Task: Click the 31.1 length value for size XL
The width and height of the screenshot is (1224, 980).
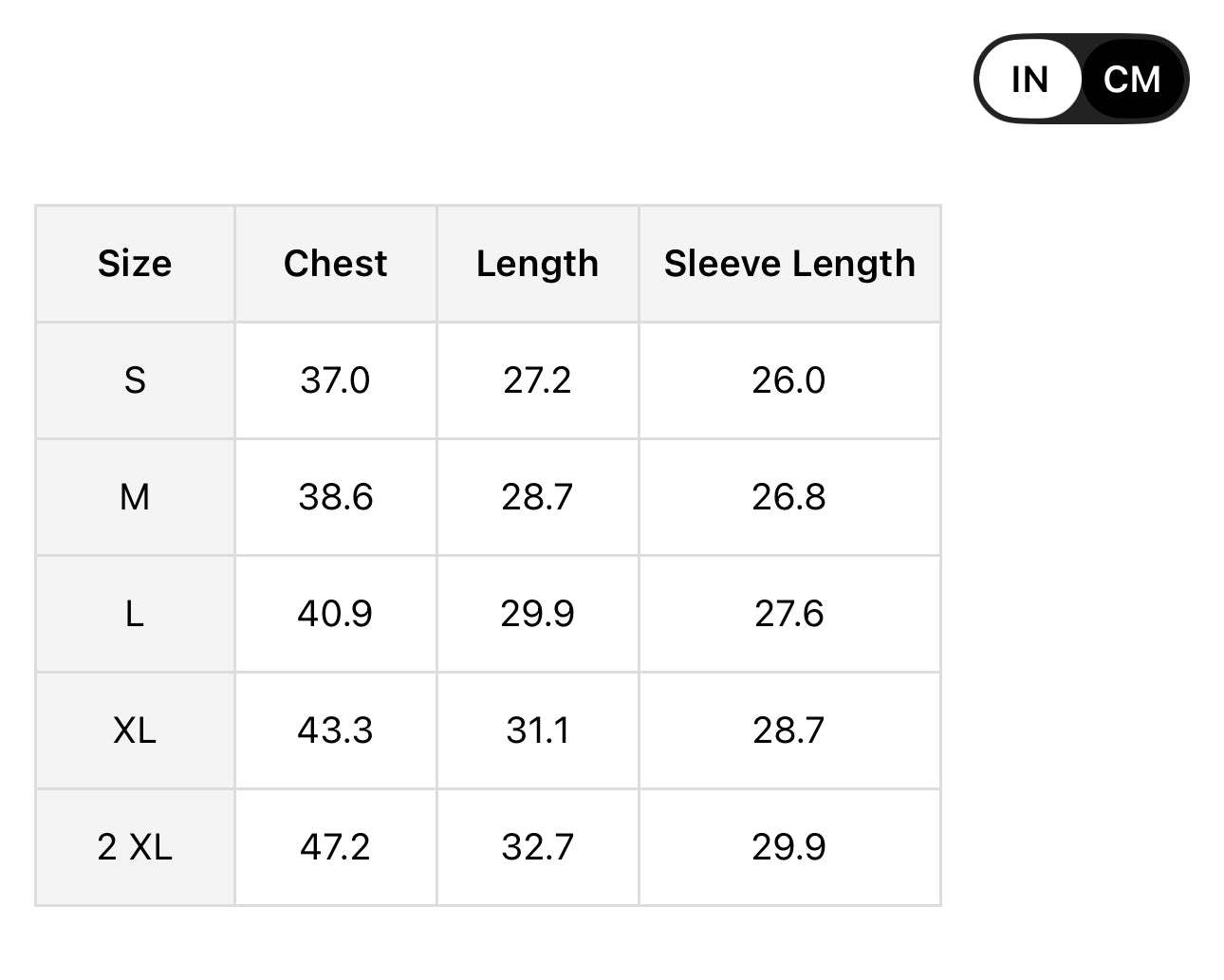Action: 537,730
